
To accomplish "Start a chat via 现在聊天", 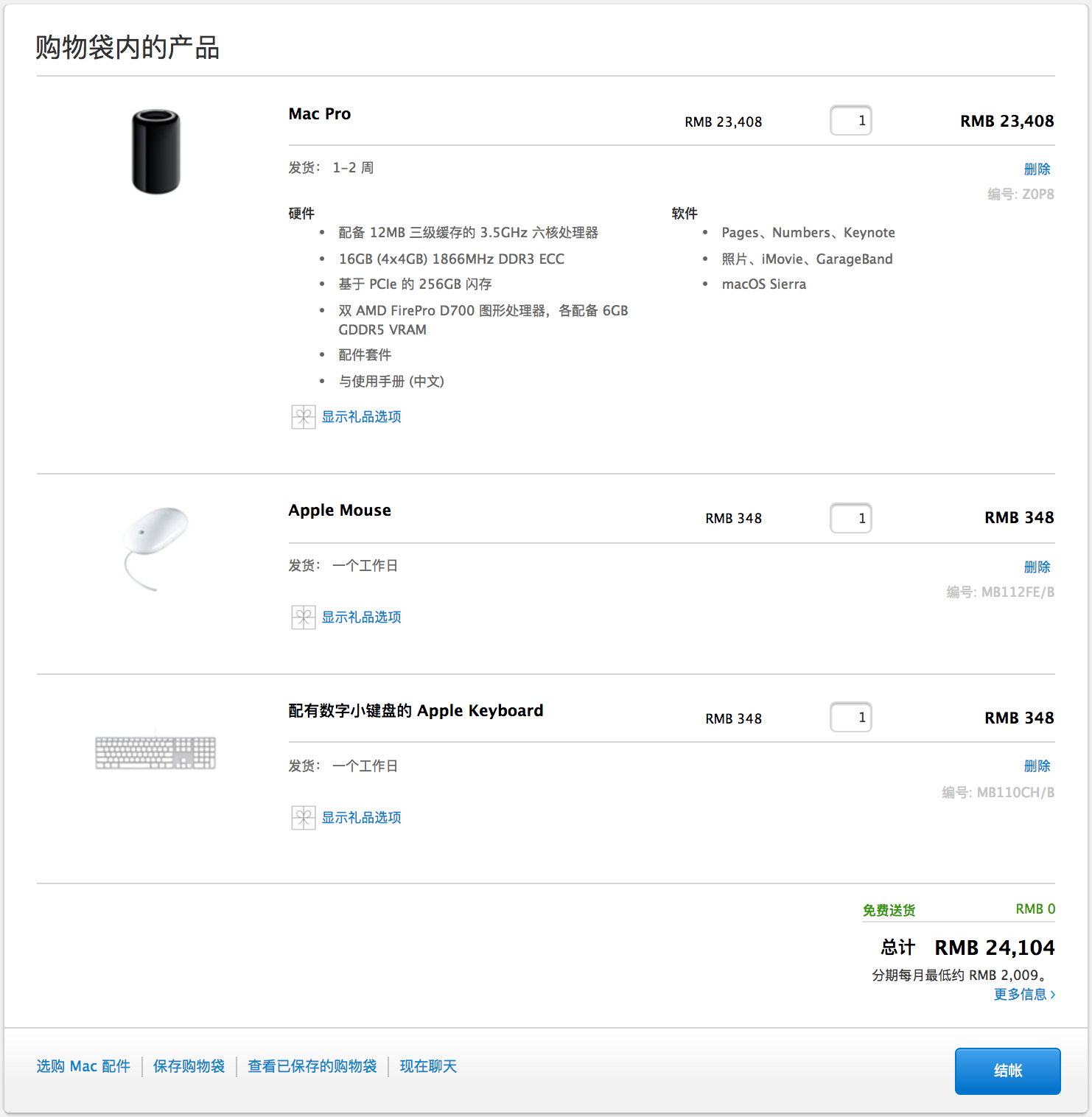I will (x=428, y=1066).
